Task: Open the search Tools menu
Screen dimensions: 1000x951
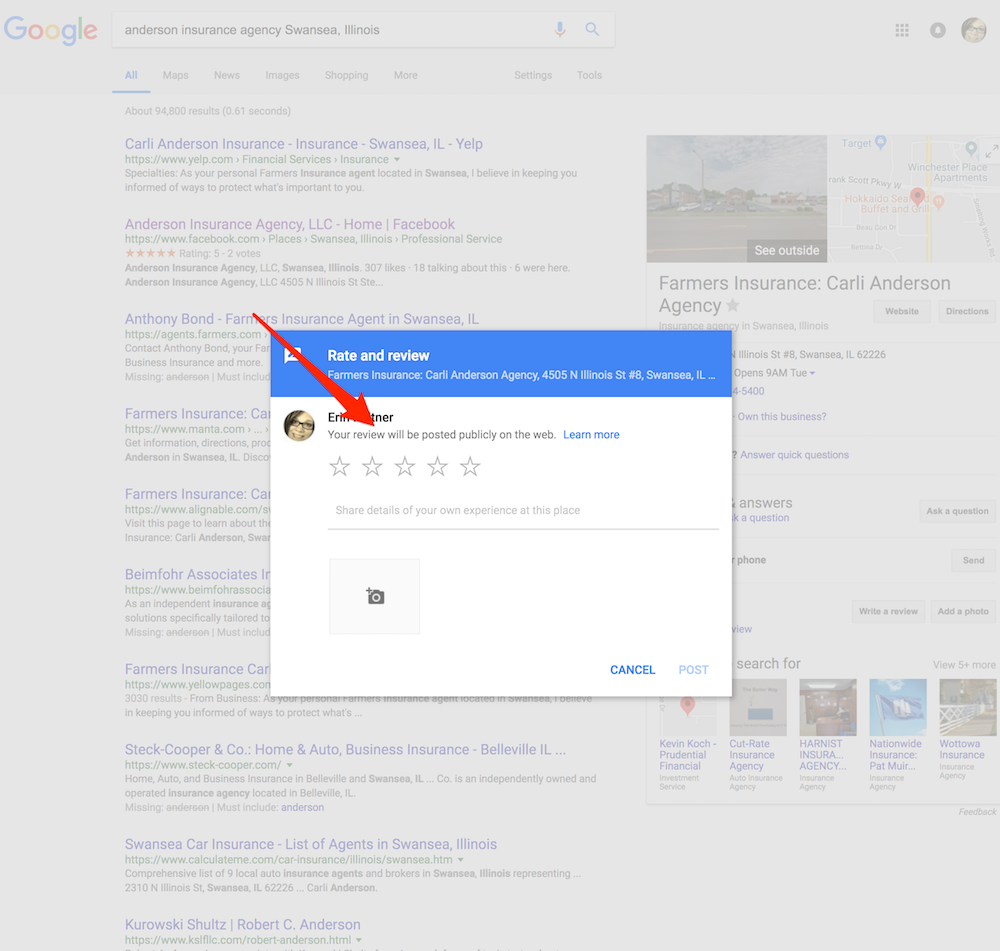Action: click(x=589, y=75)
